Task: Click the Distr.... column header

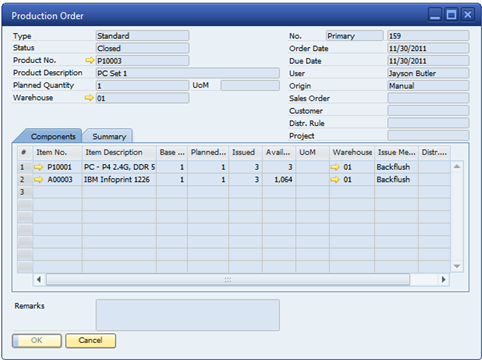Action: [434, 152]
